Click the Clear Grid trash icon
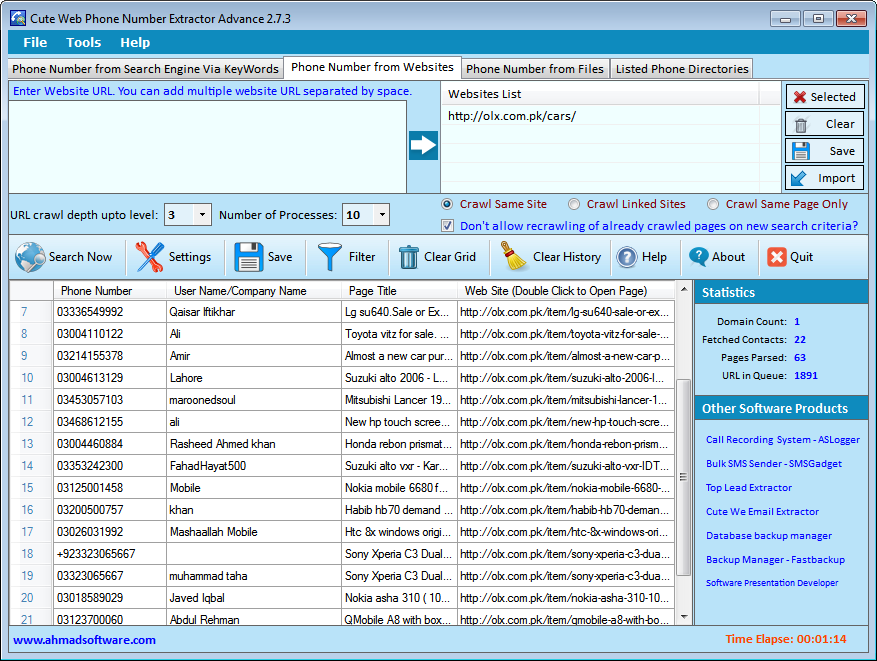877x661 pixels. point(410,257)
